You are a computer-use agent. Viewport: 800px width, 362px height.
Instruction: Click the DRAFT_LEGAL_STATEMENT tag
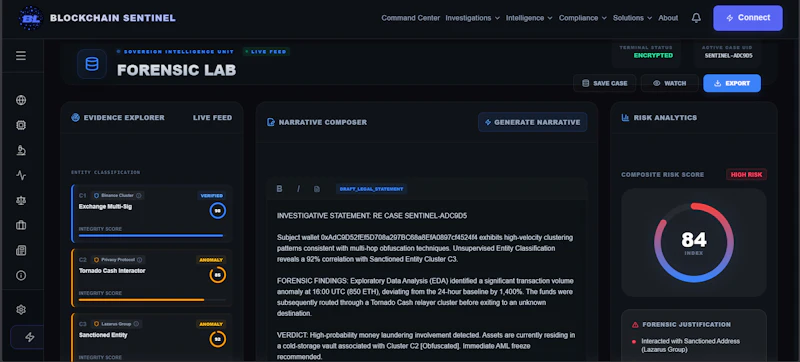(x=371, y=189)
